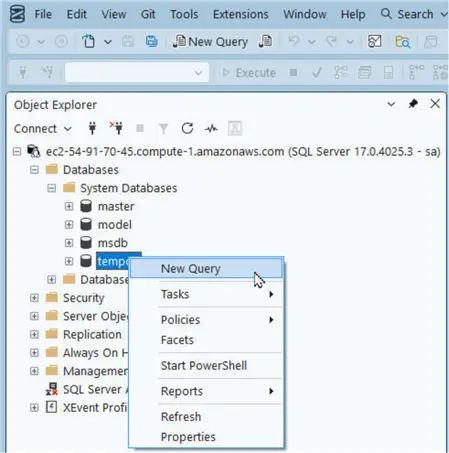Click the Parse checkmark icon

[x=317, y=72]
